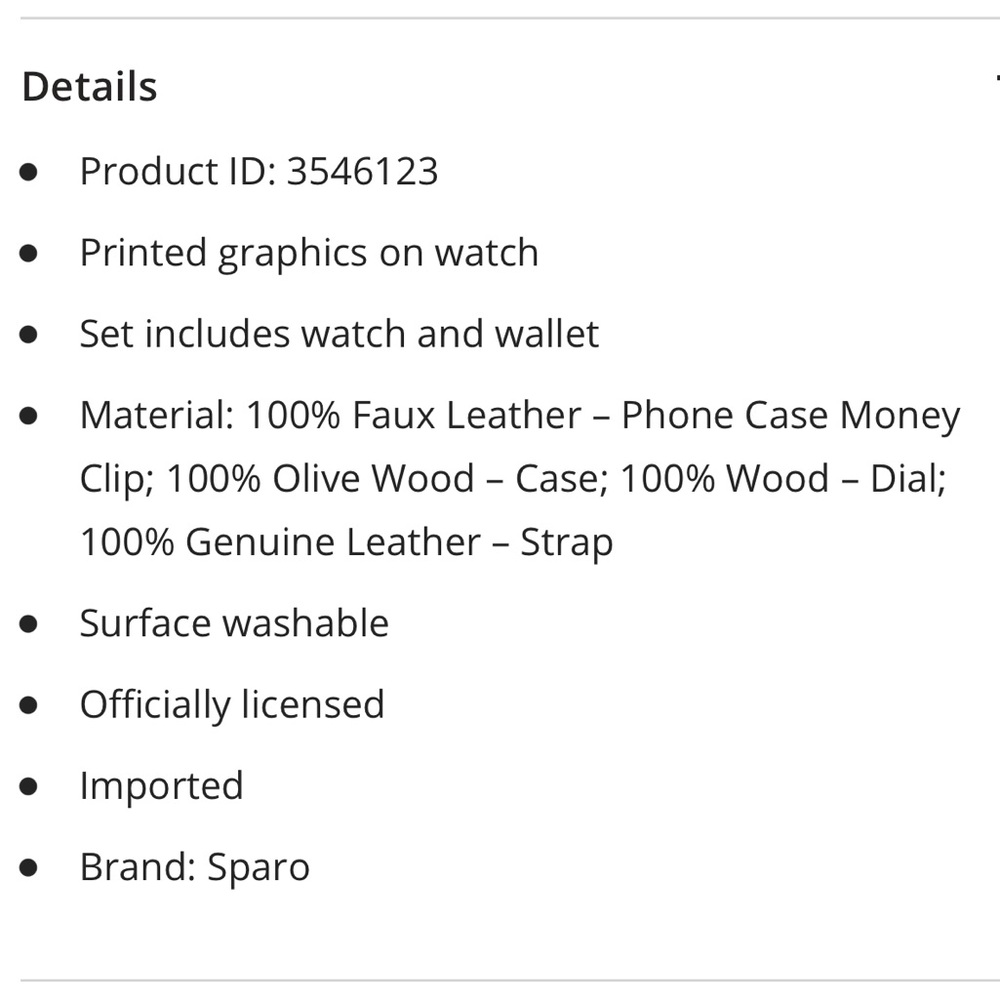Viewport: 1000px width, 1000px height.
Task: Click the Details section heading
Action: pyautogui.click(x=90, y=87)
